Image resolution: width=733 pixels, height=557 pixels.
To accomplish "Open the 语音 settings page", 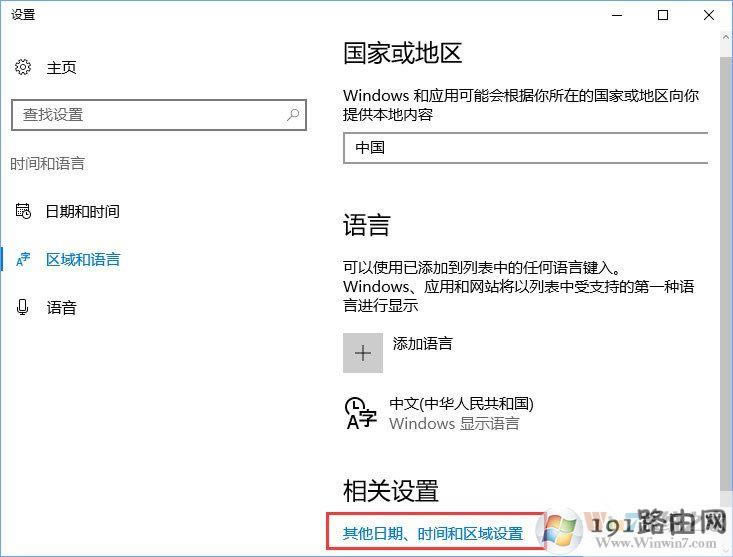I will [61, 307].
